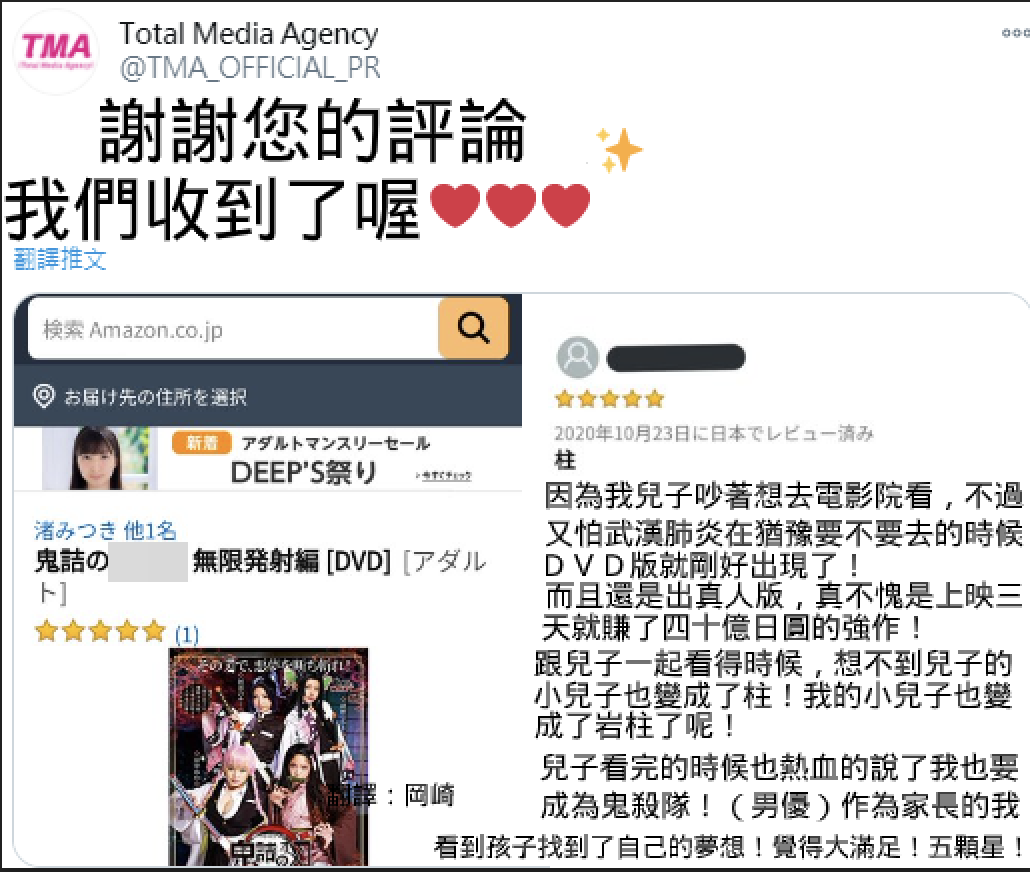Click the 翻譯推文 translate tweet link
This screenshot has width=1030, height=872.
point(60,260)
